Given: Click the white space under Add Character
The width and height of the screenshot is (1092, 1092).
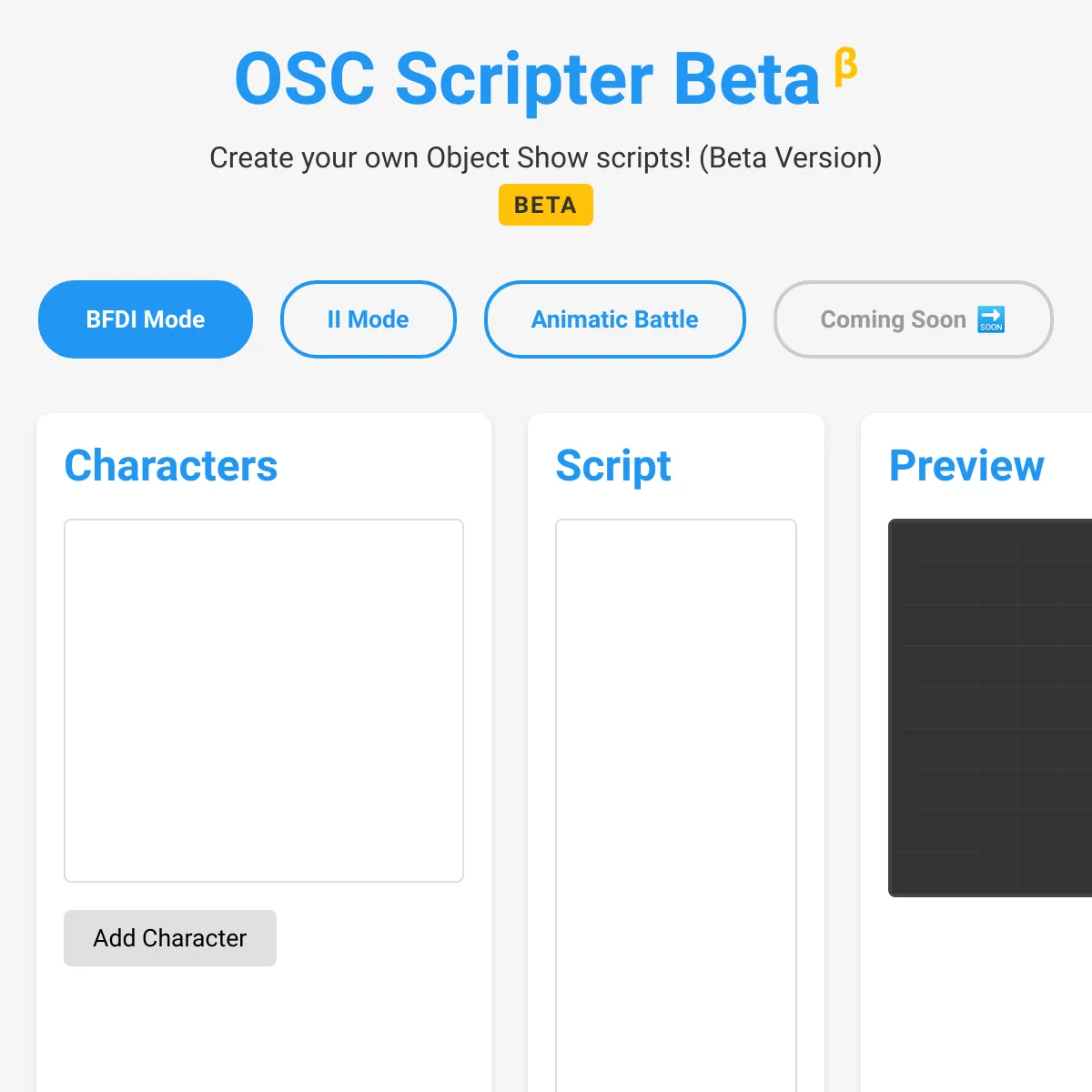Looking at the screenshot, I should point(264,1028).
